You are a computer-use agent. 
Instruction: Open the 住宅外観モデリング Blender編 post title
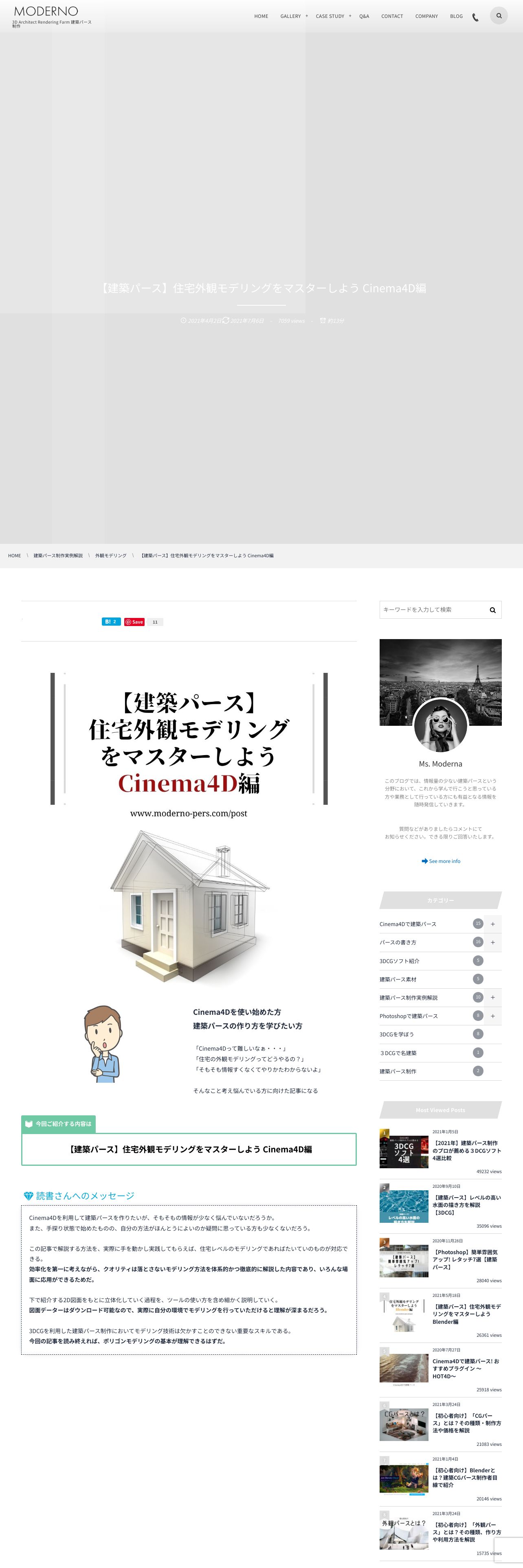click(x=467, y=1314)
